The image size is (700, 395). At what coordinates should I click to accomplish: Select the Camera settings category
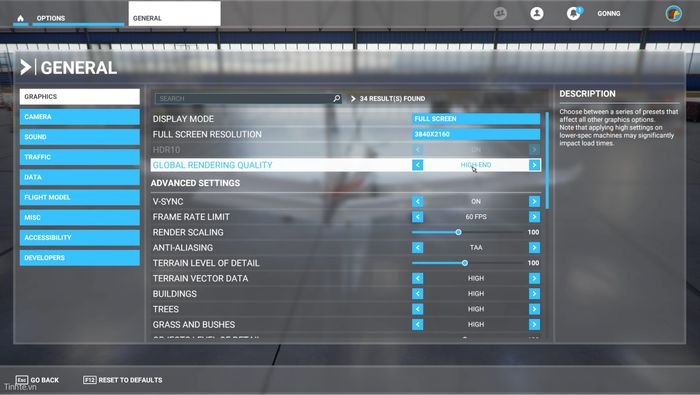tap(79, 117)
